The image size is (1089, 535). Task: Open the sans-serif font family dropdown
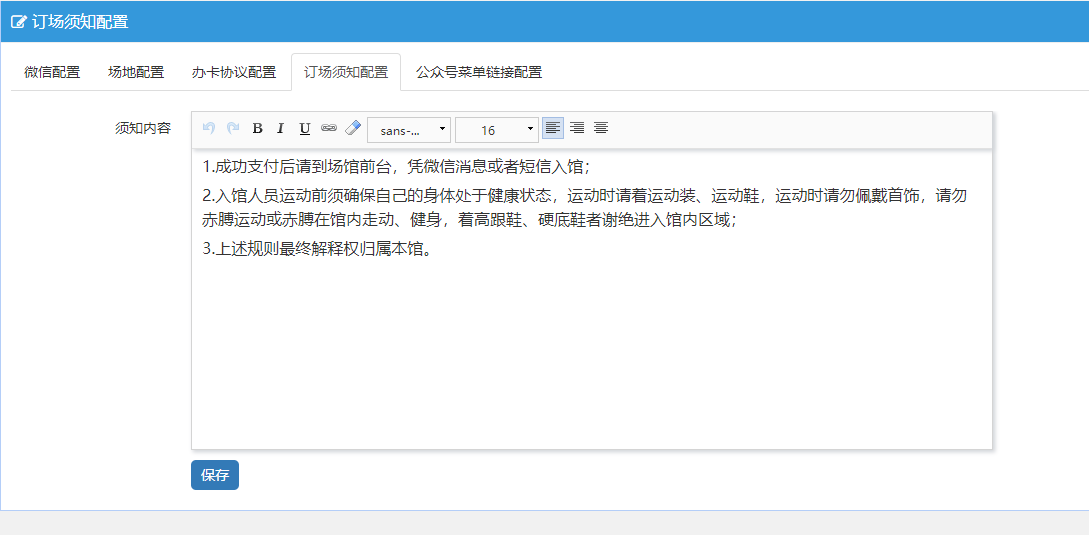(x=409, y=130)
